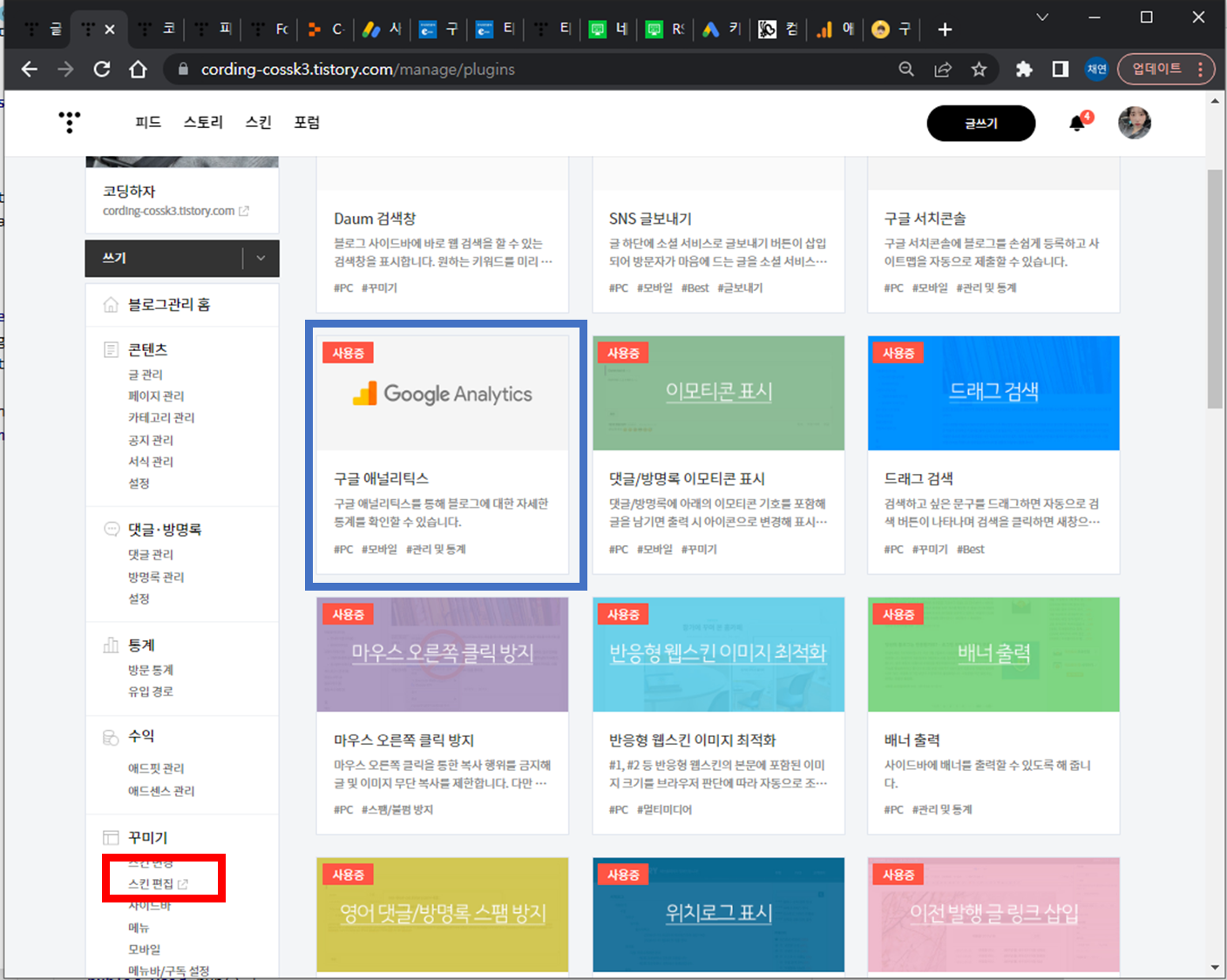This screenshot has width=1227, height=980.
Task: Expand the browser tab search chevron
Action: tap(1042, 17)
